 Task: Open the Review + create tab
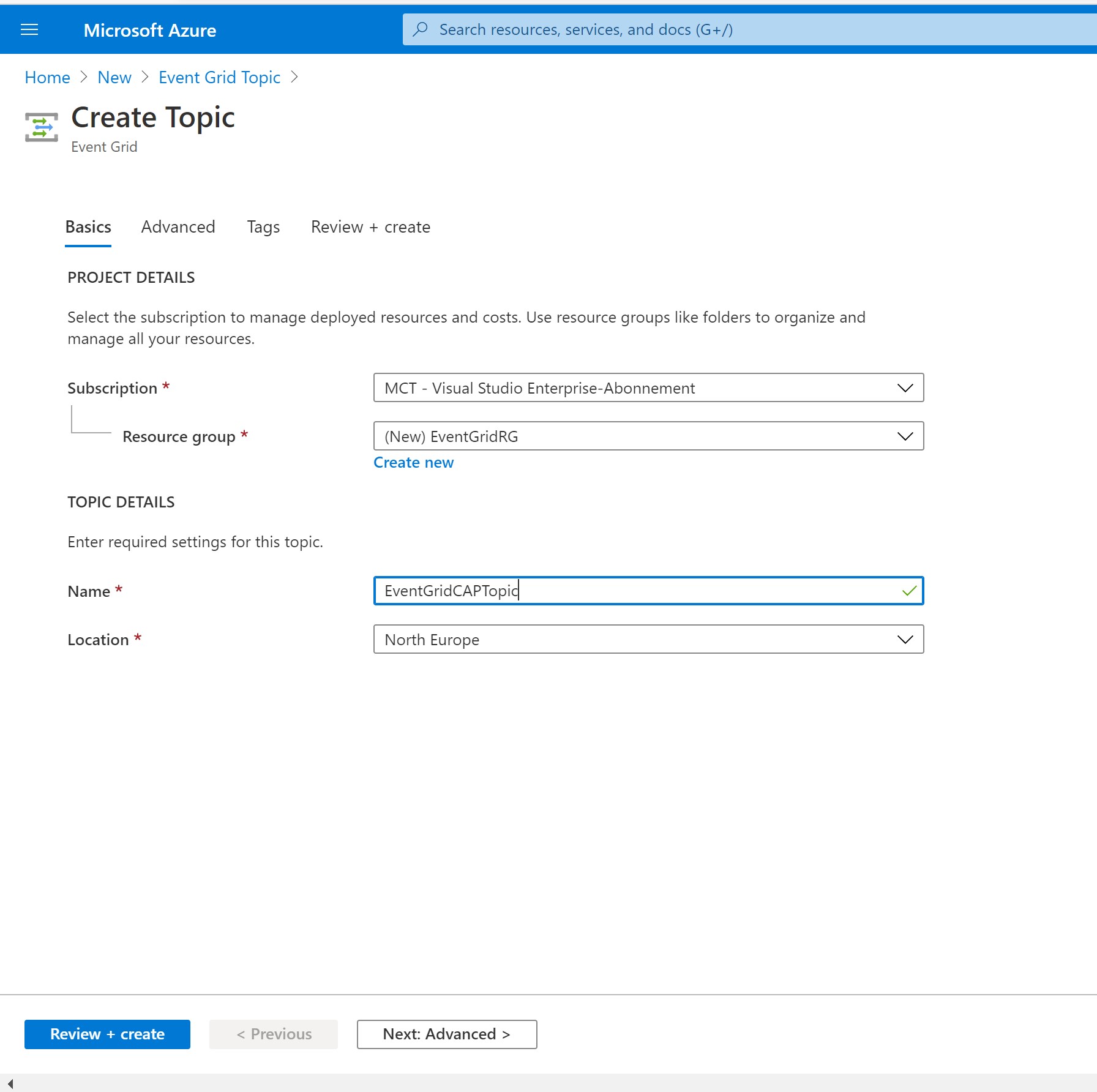[370, 227]
